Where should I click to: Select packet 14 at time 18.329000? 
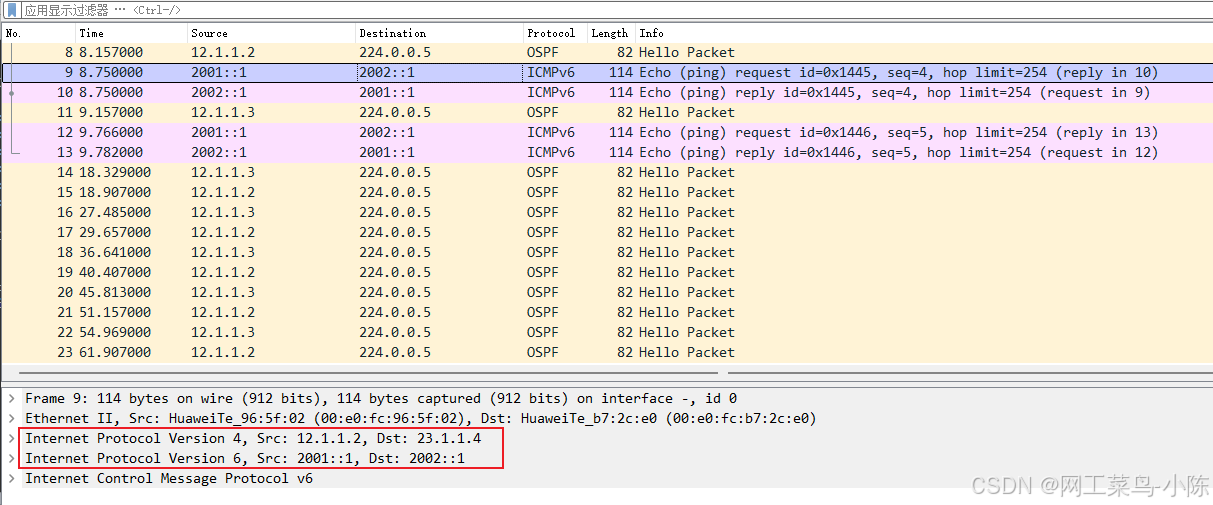(606, 172)
